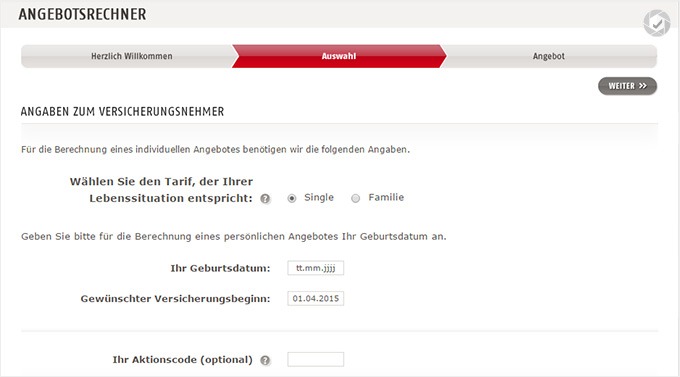
Task: Click the Single label text
Action: pos(319,197)
